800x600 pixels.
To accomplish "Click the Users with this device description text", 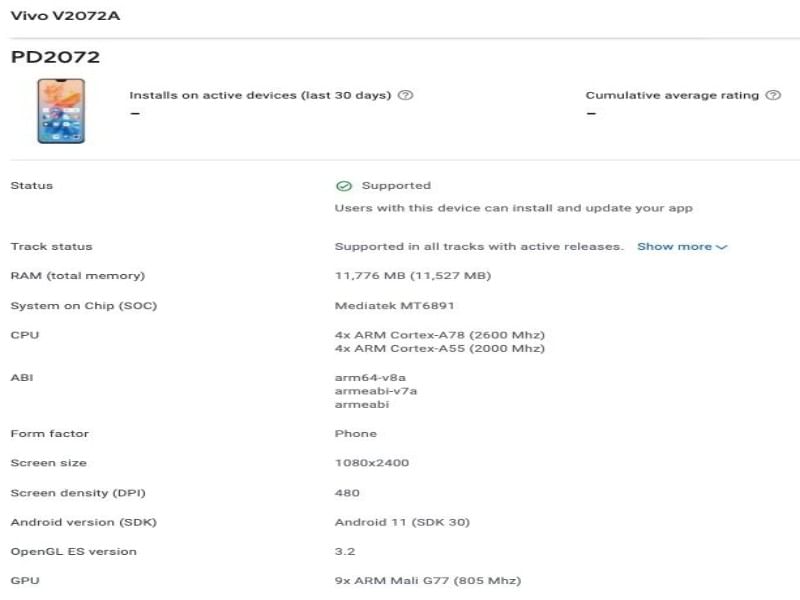I will point(514,208).
